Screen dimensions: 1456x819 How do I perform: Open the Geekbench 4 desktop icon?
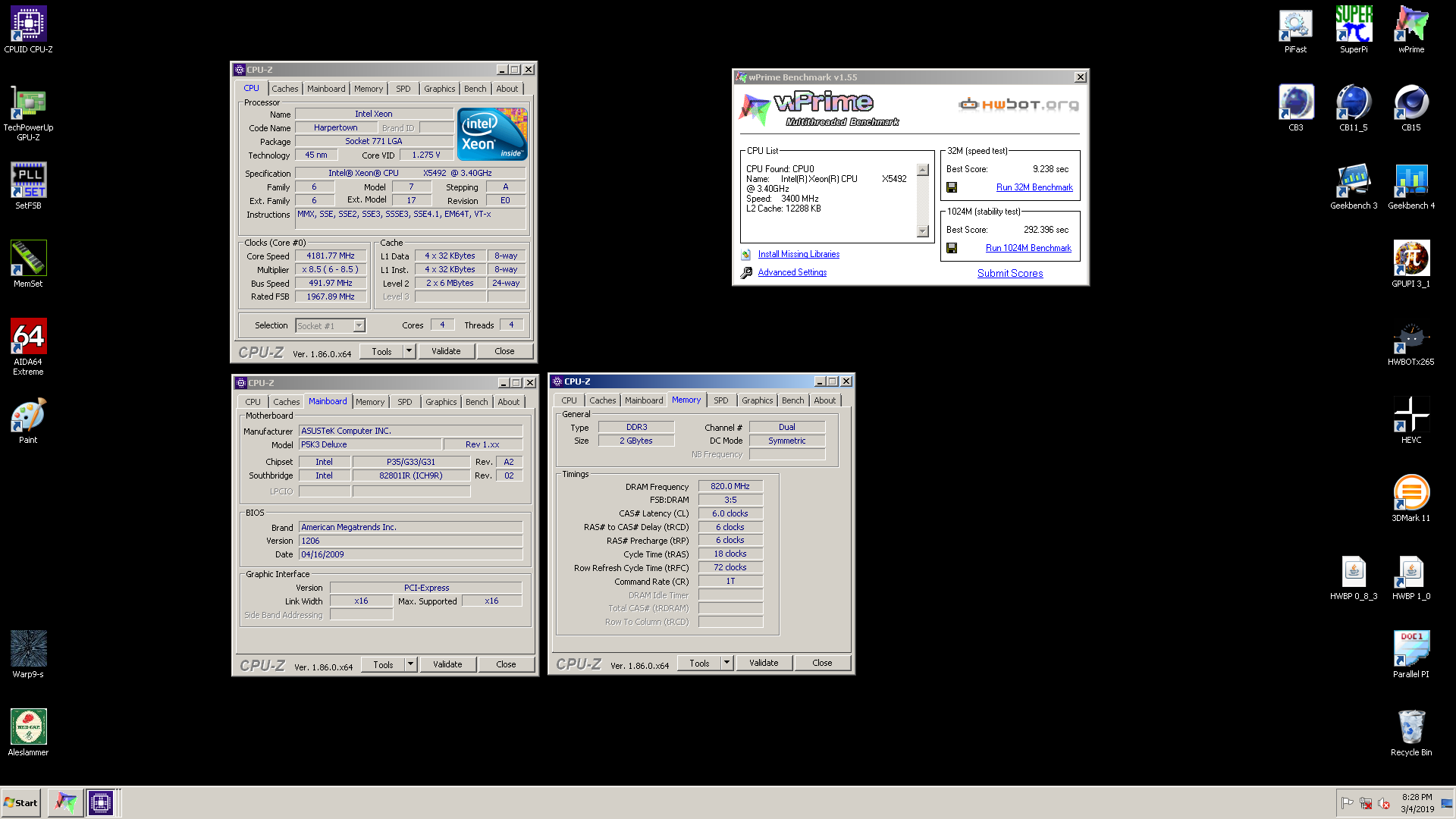tap(1411, 187)
